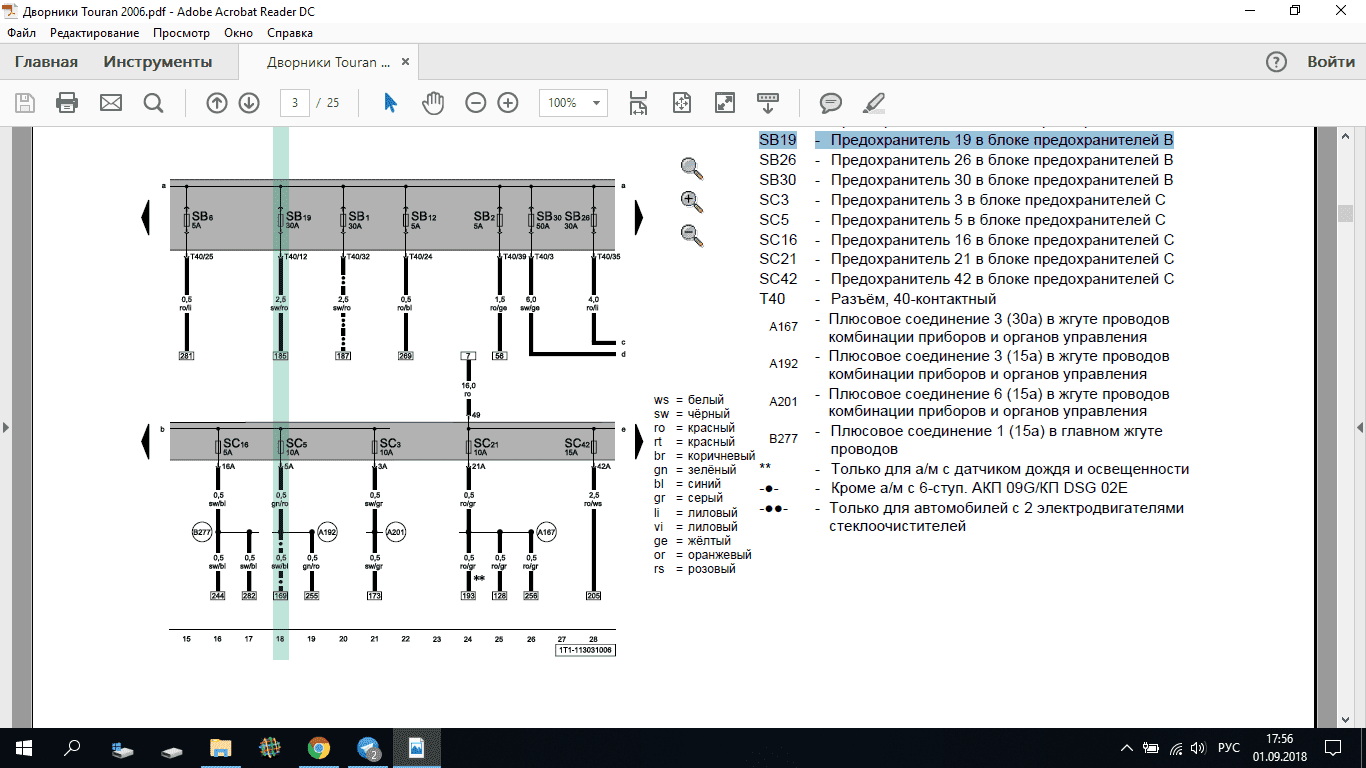Open the Файл menu

click(x=21, y=33)
